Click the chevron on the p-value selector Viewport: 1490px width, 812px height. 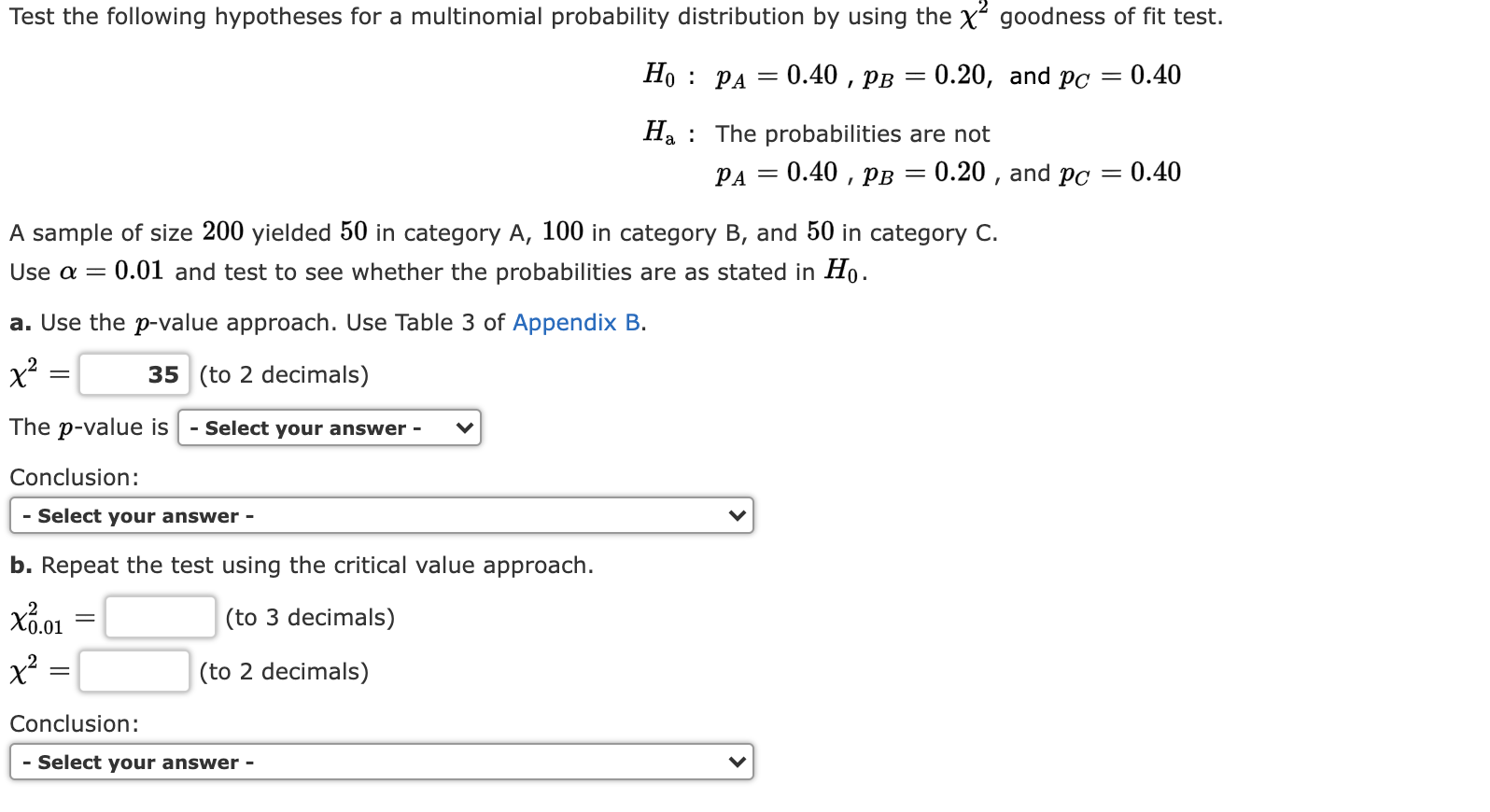coord(464,427)
